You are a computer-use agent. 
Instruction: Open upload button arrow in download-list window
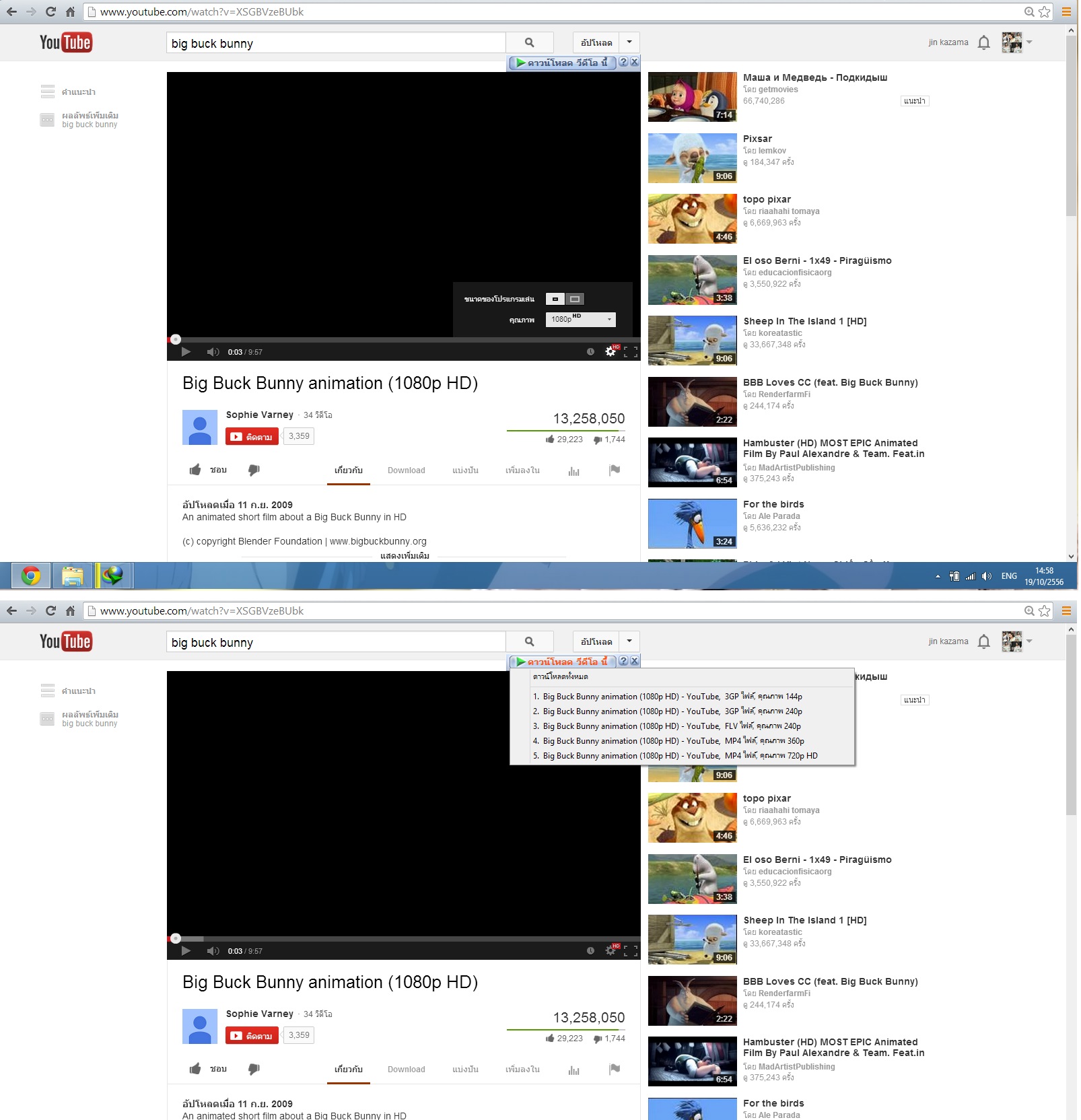[x=629, y=641]
